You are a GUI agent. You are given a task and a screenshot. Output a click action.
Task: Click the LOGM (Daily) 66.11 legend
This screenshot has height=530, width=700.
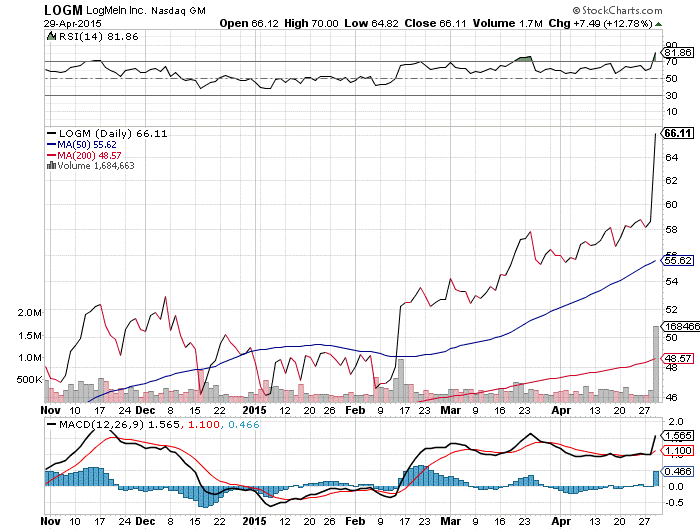108,134
